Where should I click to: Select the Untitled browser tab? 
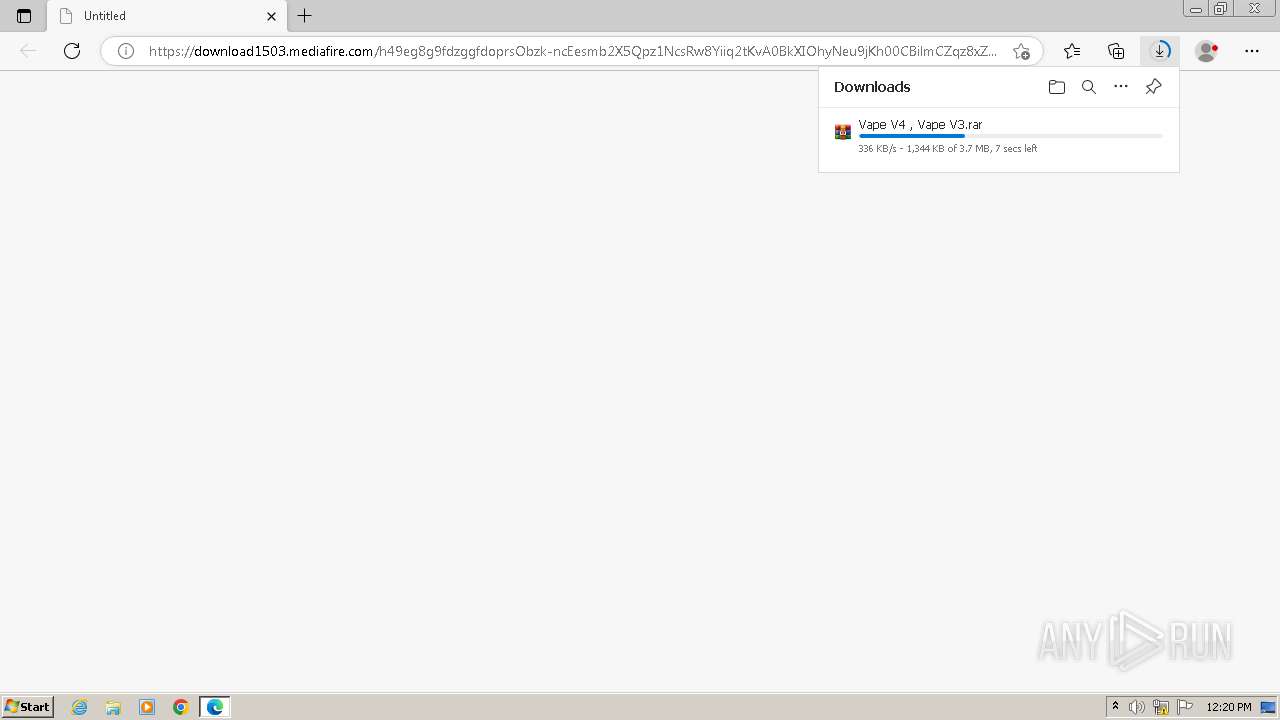pyautogui.click(x=166, y=16)
